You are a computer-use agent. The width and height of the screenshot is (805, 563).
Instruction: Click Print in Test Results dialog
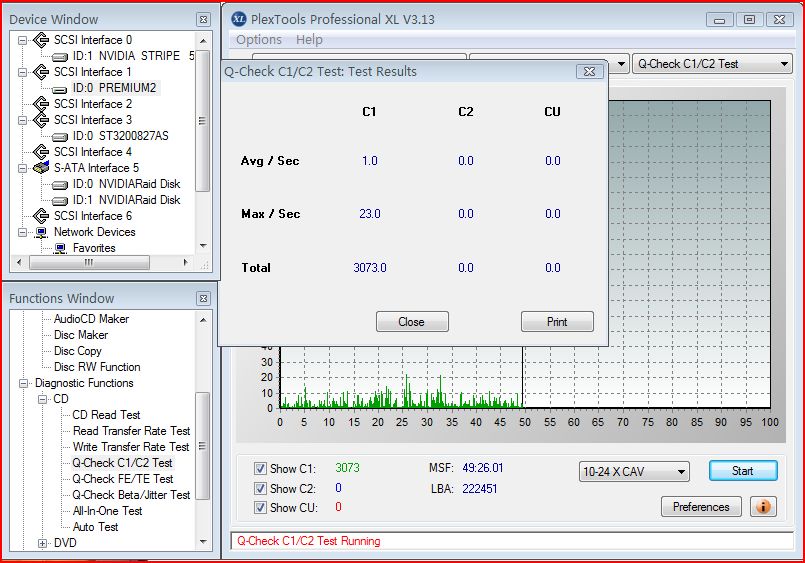click(557, 322)
